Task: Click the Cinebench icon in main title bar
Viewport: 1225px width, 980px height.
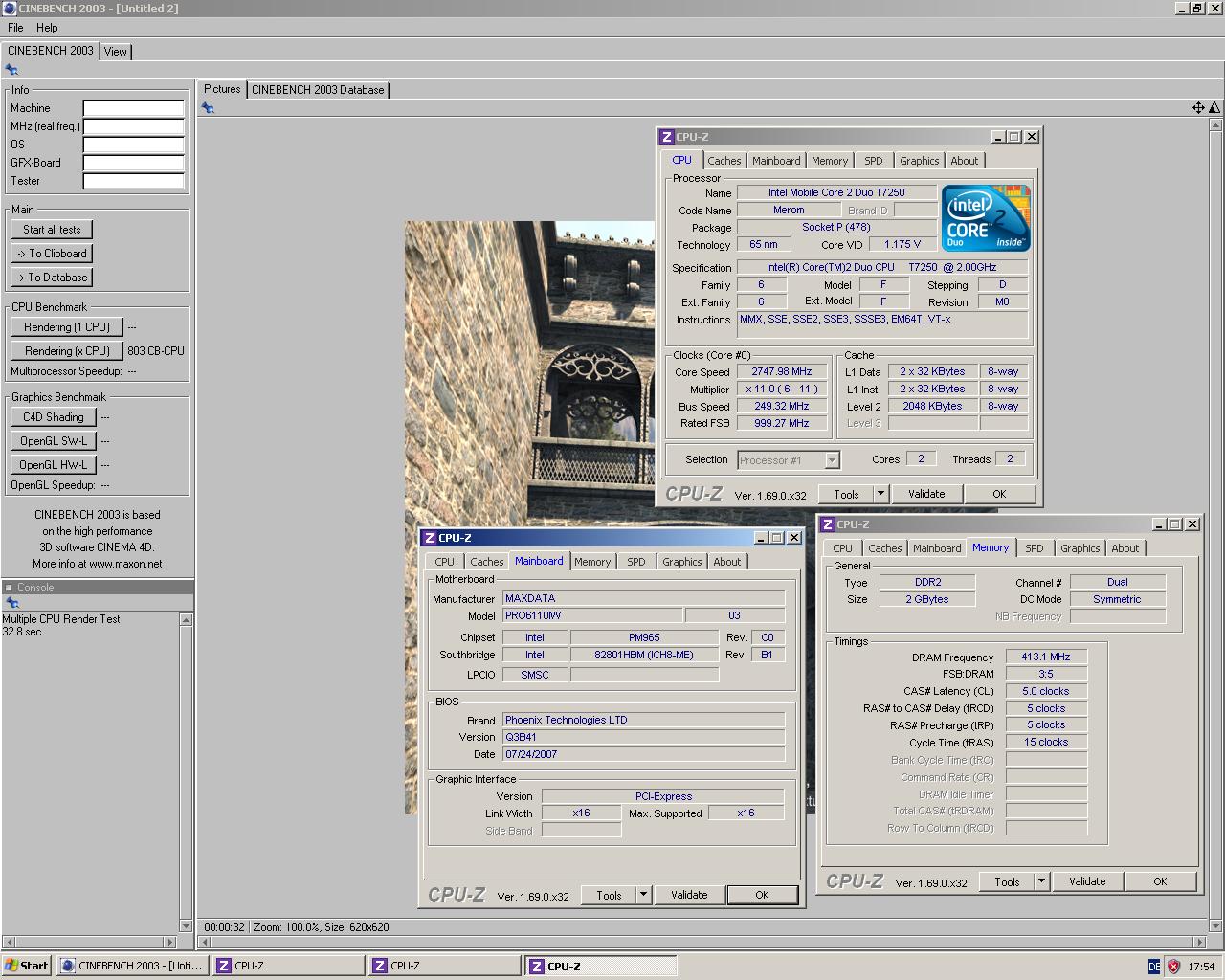Action: coord(10,9)
